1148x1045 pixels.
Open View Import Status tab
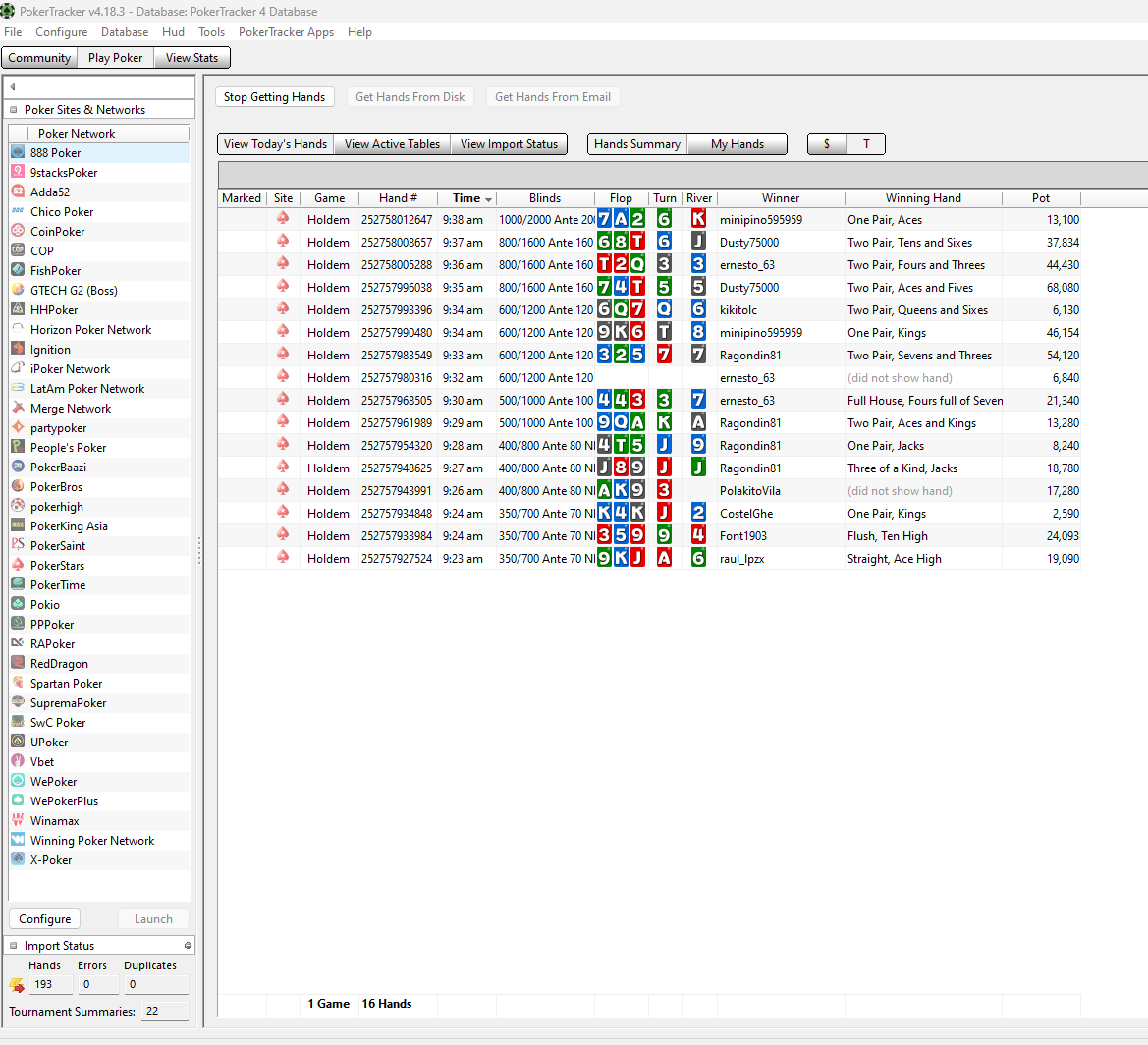pos(509,144)
